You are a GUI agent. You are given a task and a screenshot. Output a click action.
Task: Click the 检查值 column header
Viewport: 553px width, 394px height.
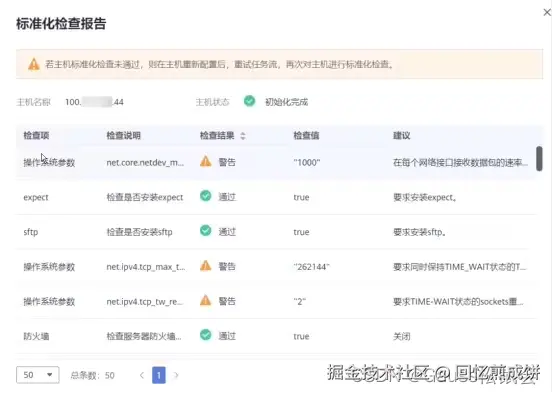(x=306, y=135)
